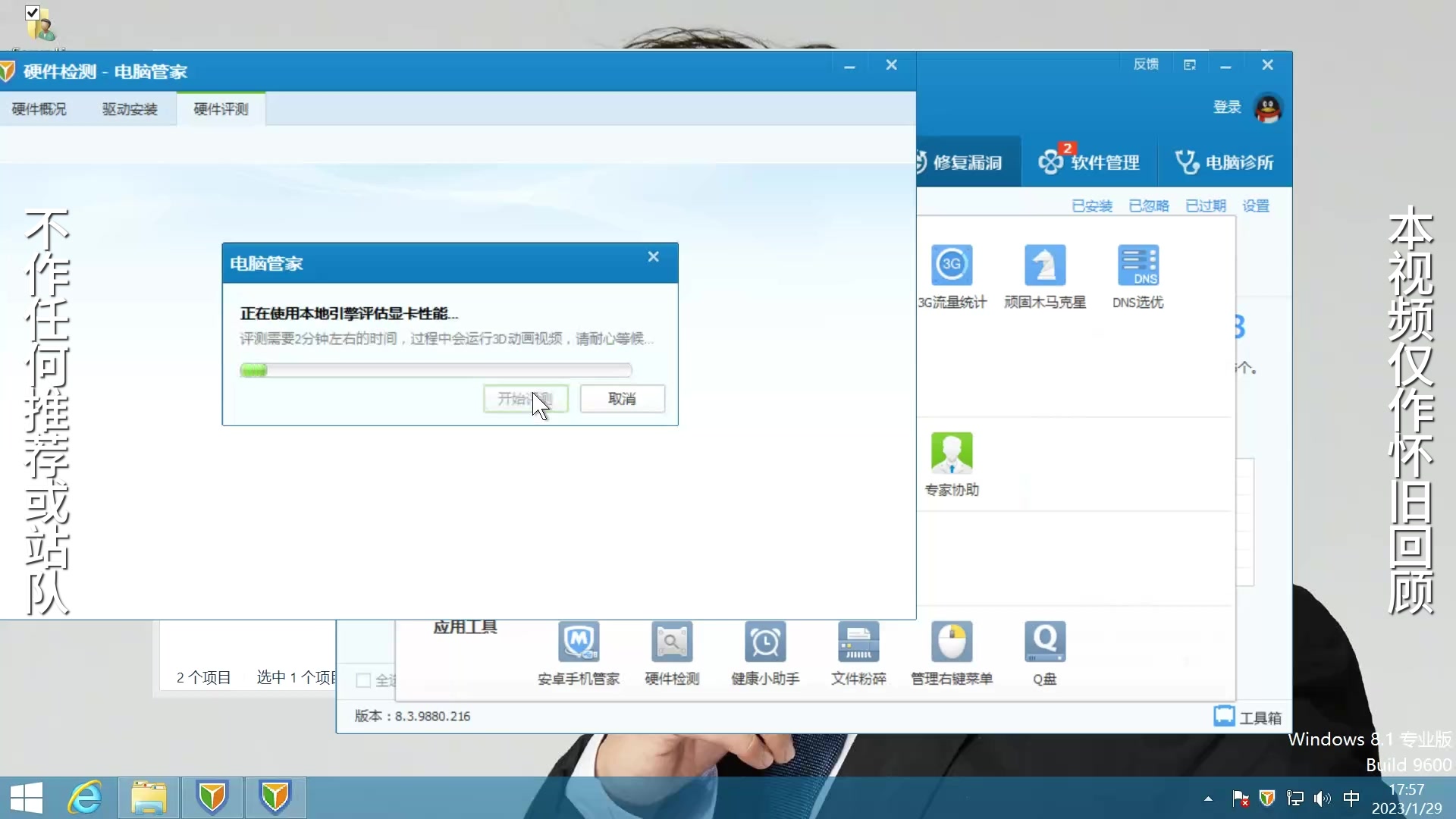The width and height of the screenshot is (1456, 819).
Task: Click the Action Center flag tray icon
Action: (1241, 799)
